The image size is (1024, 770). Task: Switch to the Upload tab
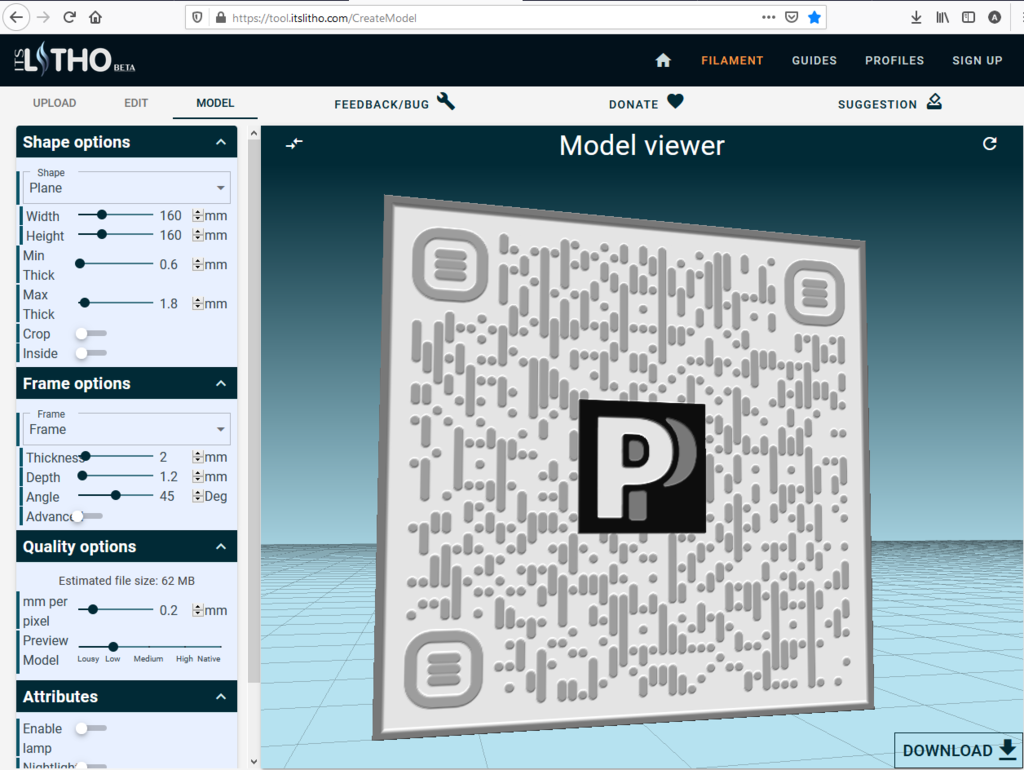coord(54,102)
